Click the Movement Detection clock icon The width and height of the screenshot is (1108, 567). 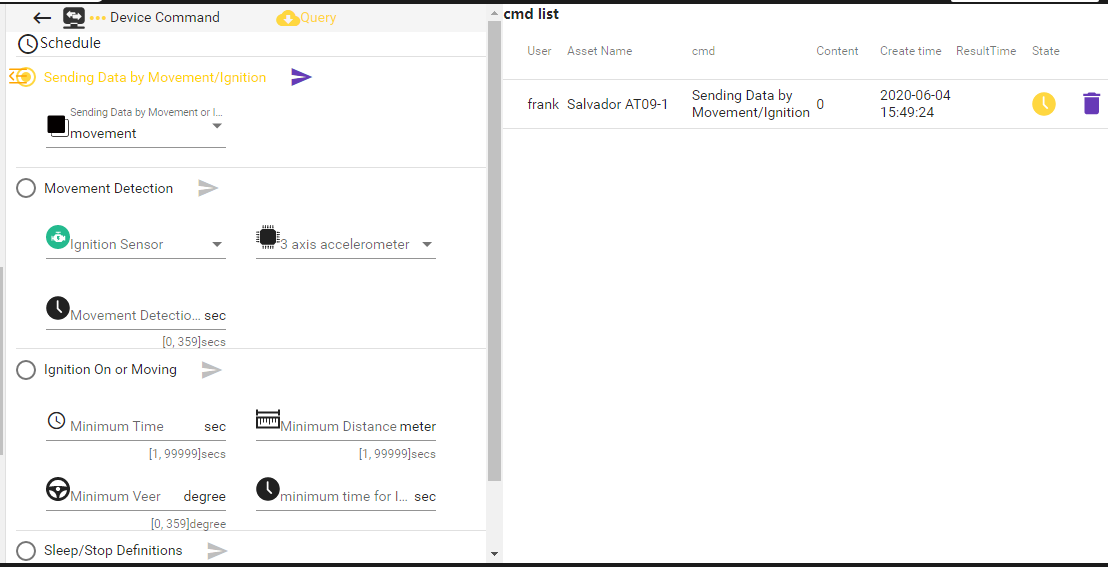[58, 308]
